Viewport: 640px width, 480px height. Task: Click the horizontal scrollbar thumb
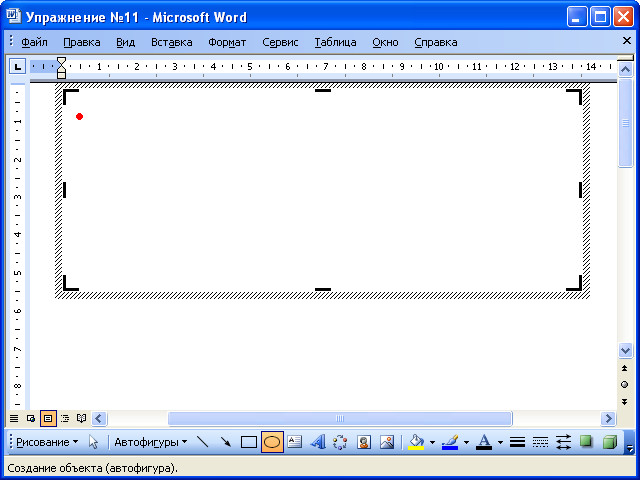[x=340, y=418]
